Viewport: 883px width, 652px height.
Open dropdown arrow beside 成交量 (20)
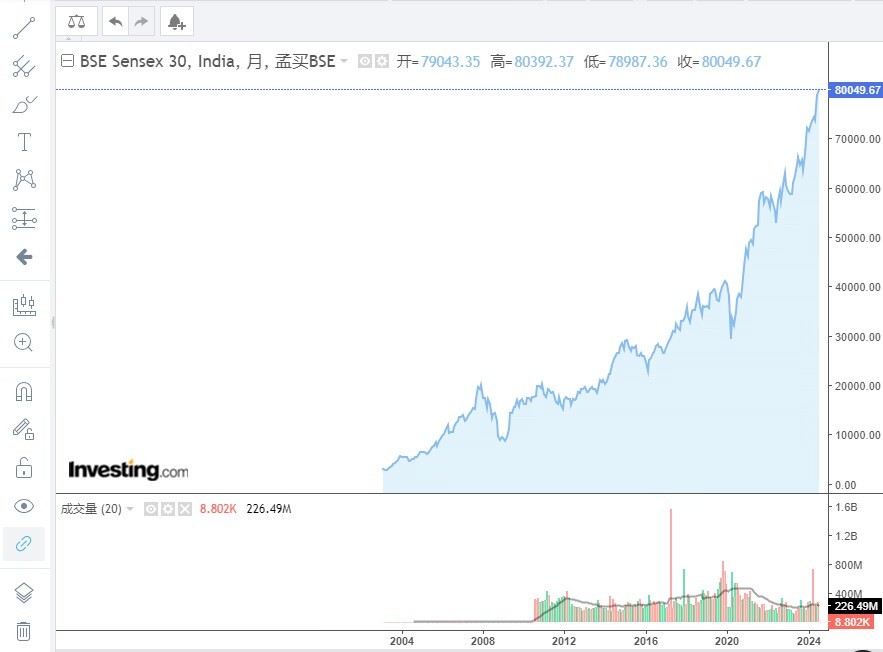tap(130, 509)
